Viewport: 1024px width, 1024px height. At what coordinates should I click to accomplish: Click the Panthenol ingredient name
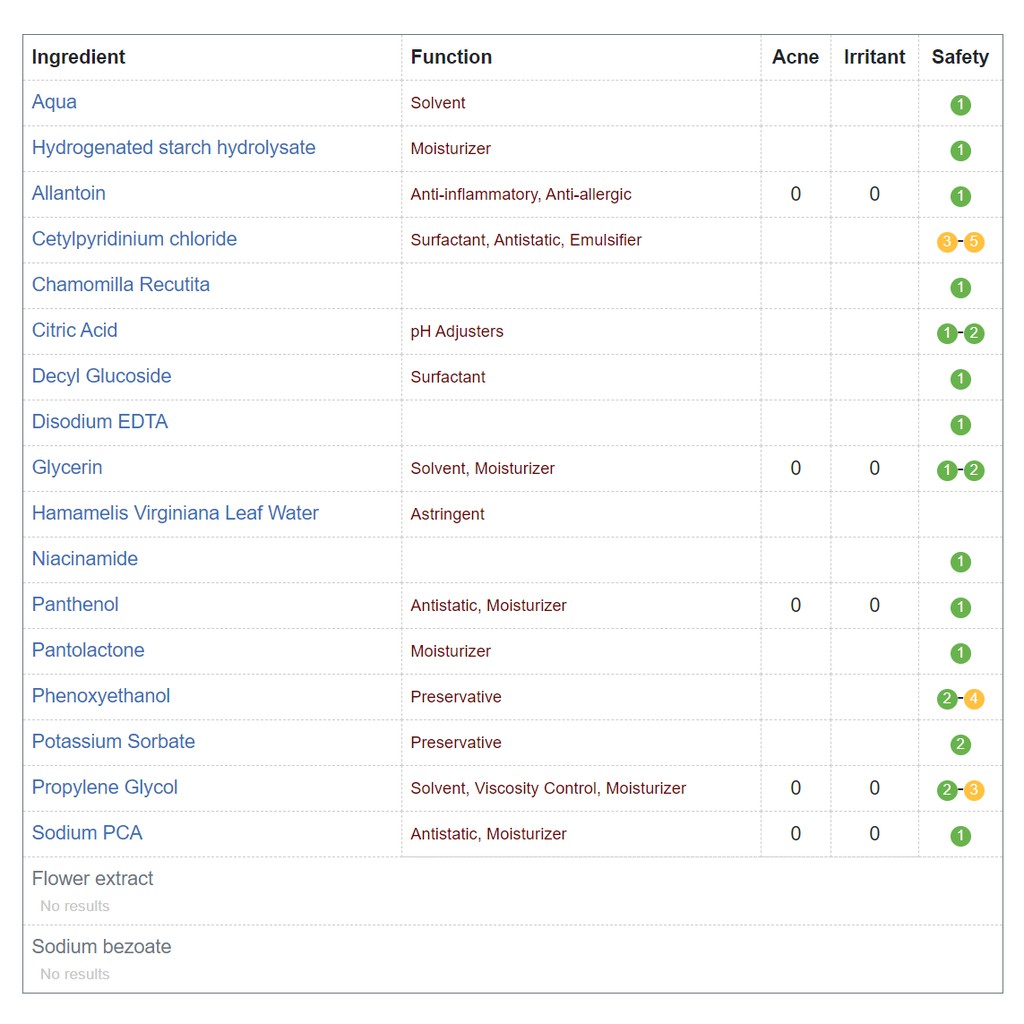(x=75, y=604)
